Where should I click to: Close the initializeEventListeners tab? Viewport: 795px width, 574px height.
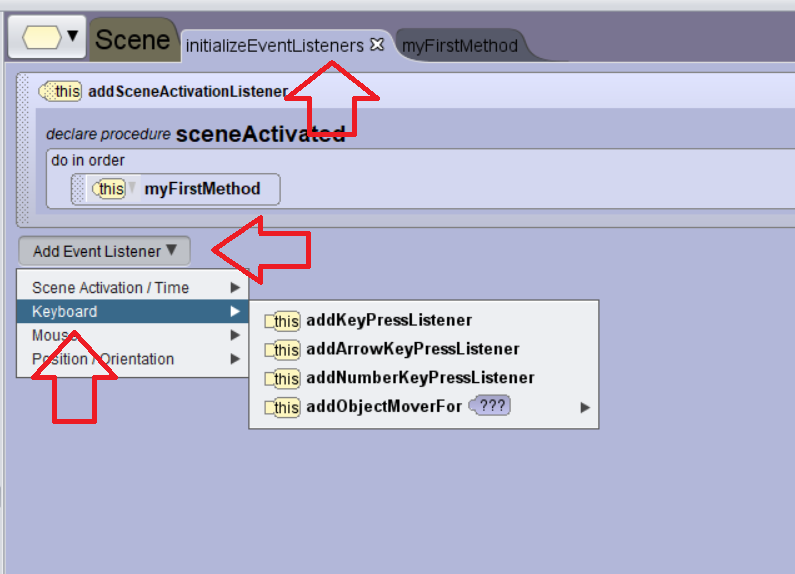[377, 45]
